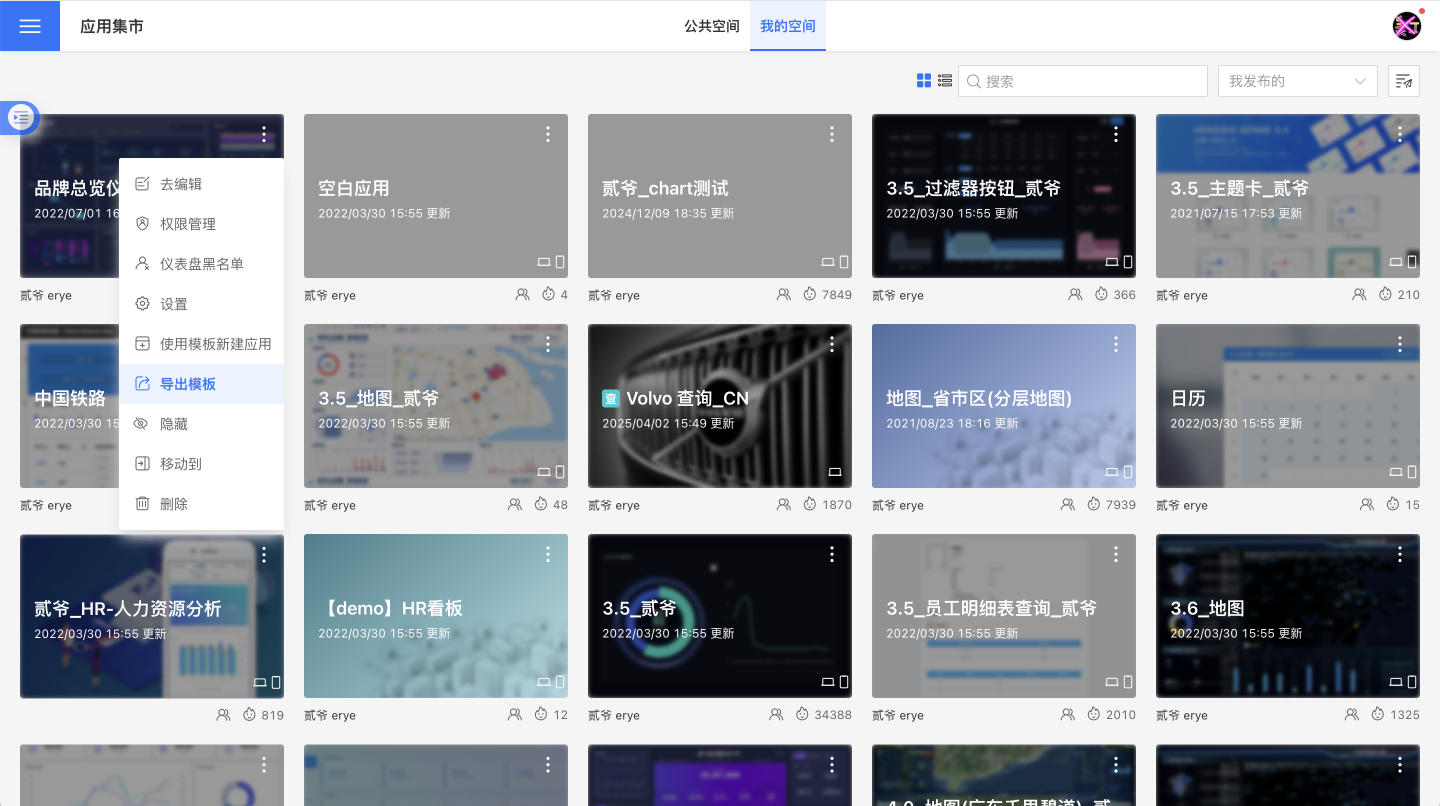Open more options on Volvo 查询_CN card

pyautogui.click(x=832, y=344)
